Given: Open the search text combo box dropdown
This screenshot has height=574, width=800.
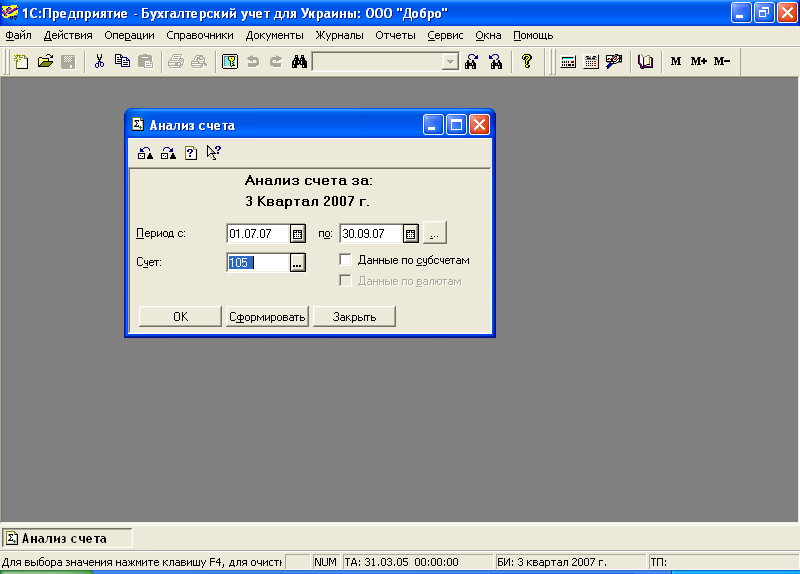Looking at the screenshot, I should click(450, 62).
